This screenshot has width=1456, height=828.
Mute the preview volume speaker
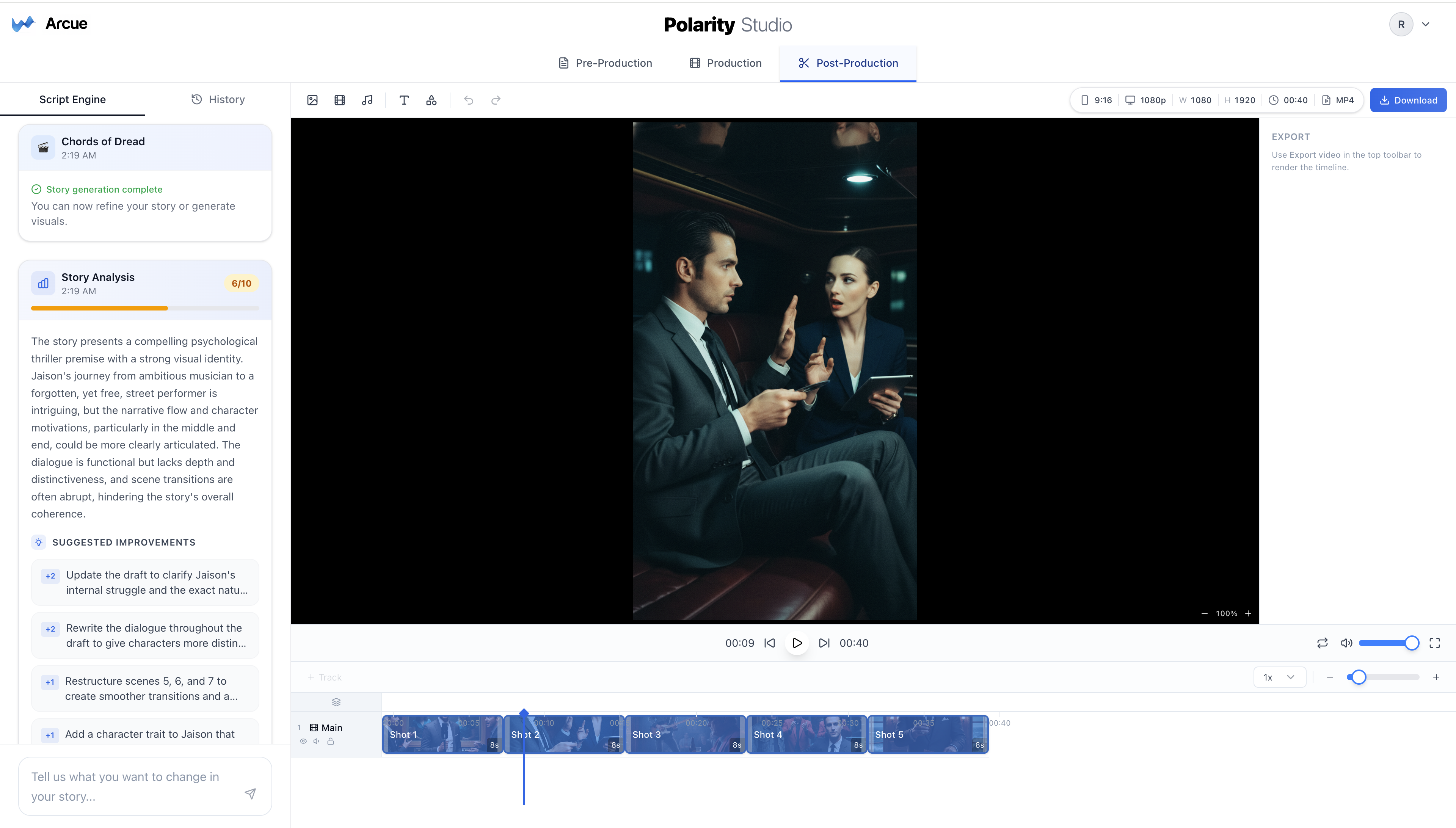coord(1346,643)
